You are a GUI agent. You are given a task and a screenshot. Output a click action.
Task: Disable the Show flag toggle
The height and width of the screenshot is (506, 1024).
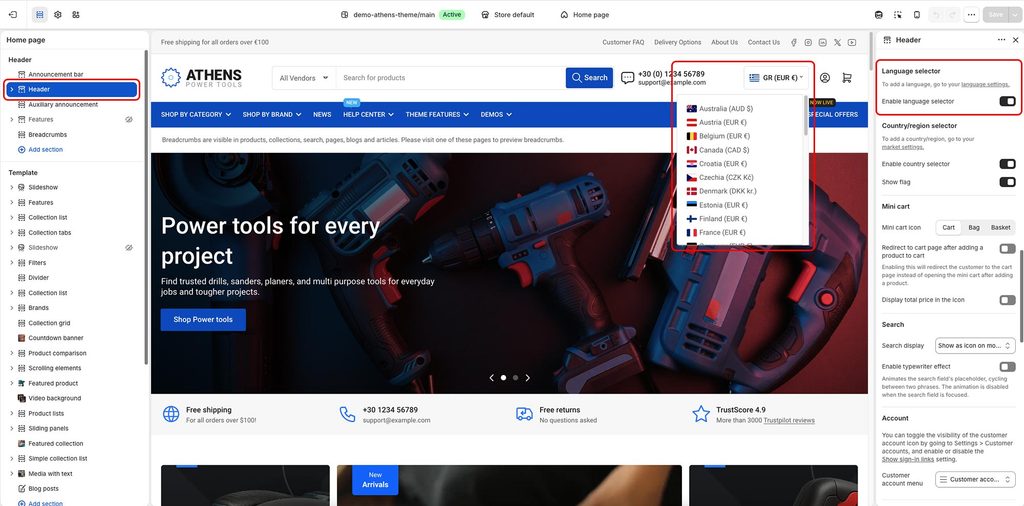point(1007,182)
